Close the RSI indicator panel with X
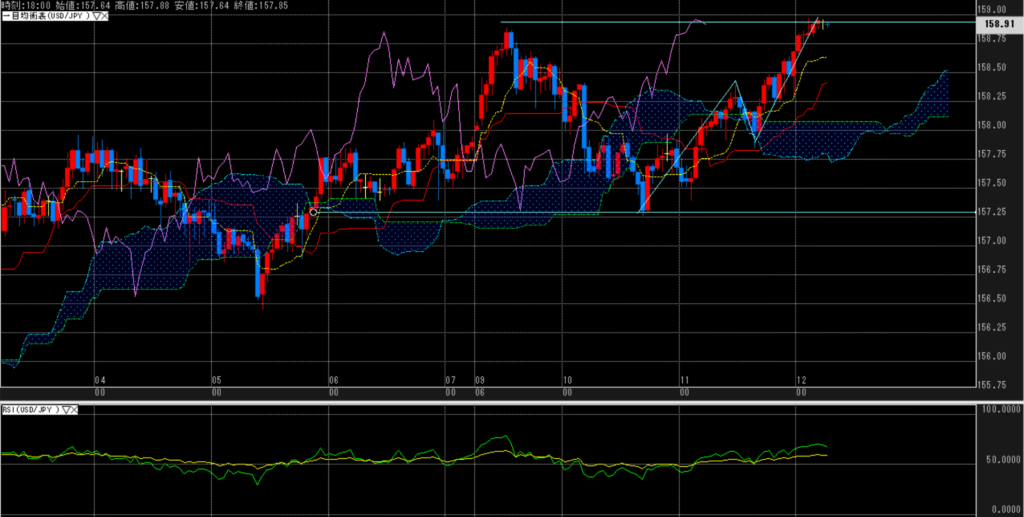 click(76, 410)
